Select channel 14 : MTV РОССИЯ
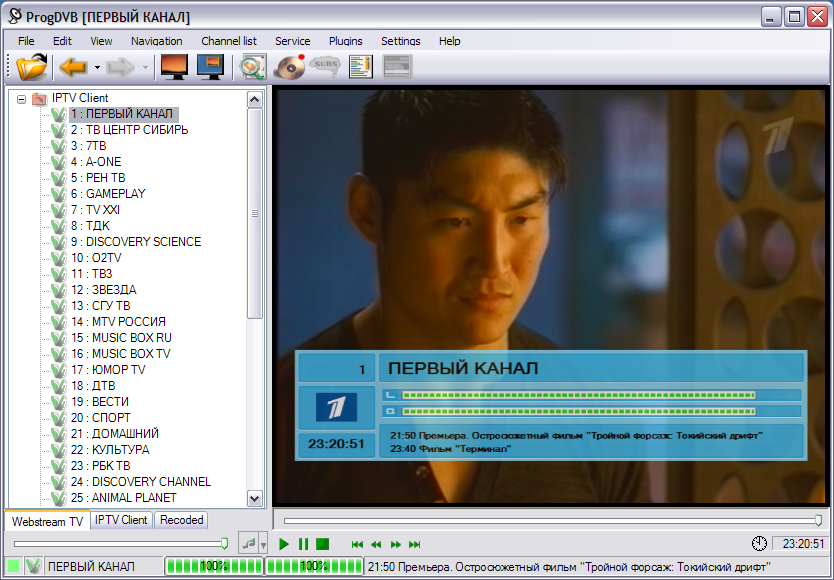Screen dimensions: 834x580 coord(118,321)
